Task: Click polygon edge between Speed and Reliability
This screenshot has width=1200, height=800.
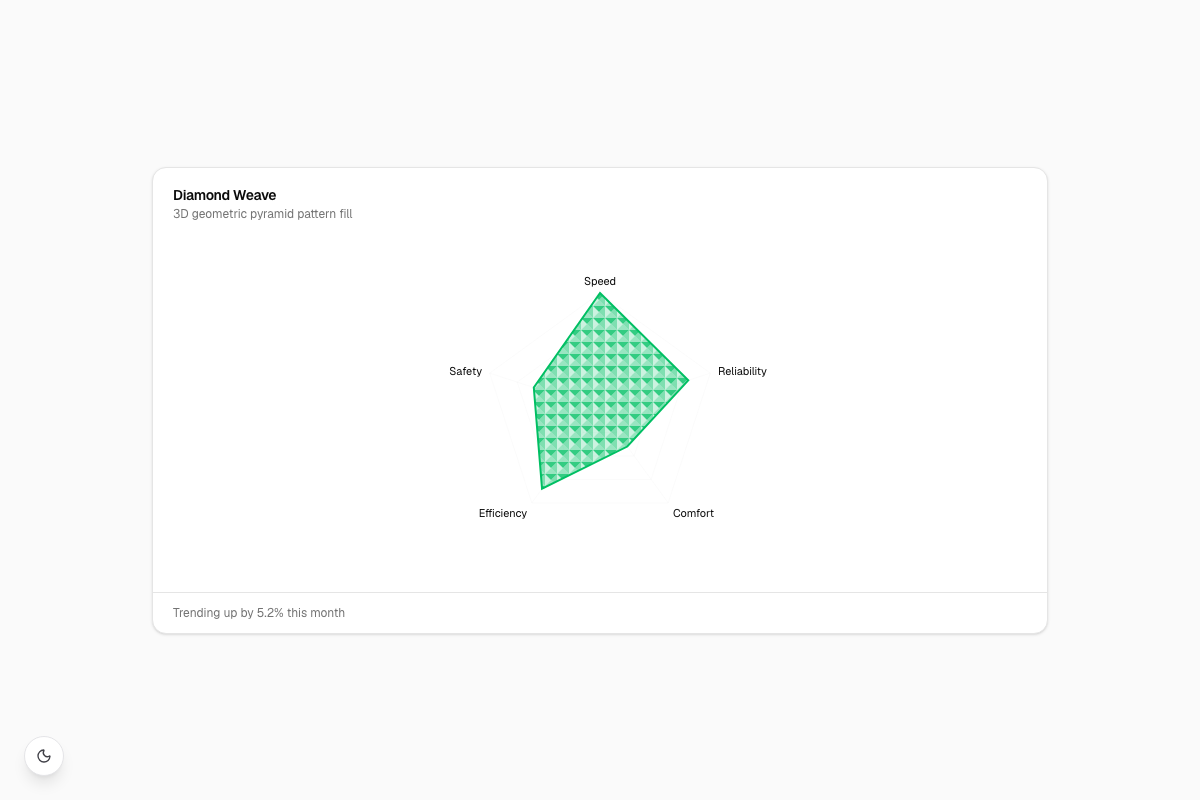Action: tap(644, 337)
